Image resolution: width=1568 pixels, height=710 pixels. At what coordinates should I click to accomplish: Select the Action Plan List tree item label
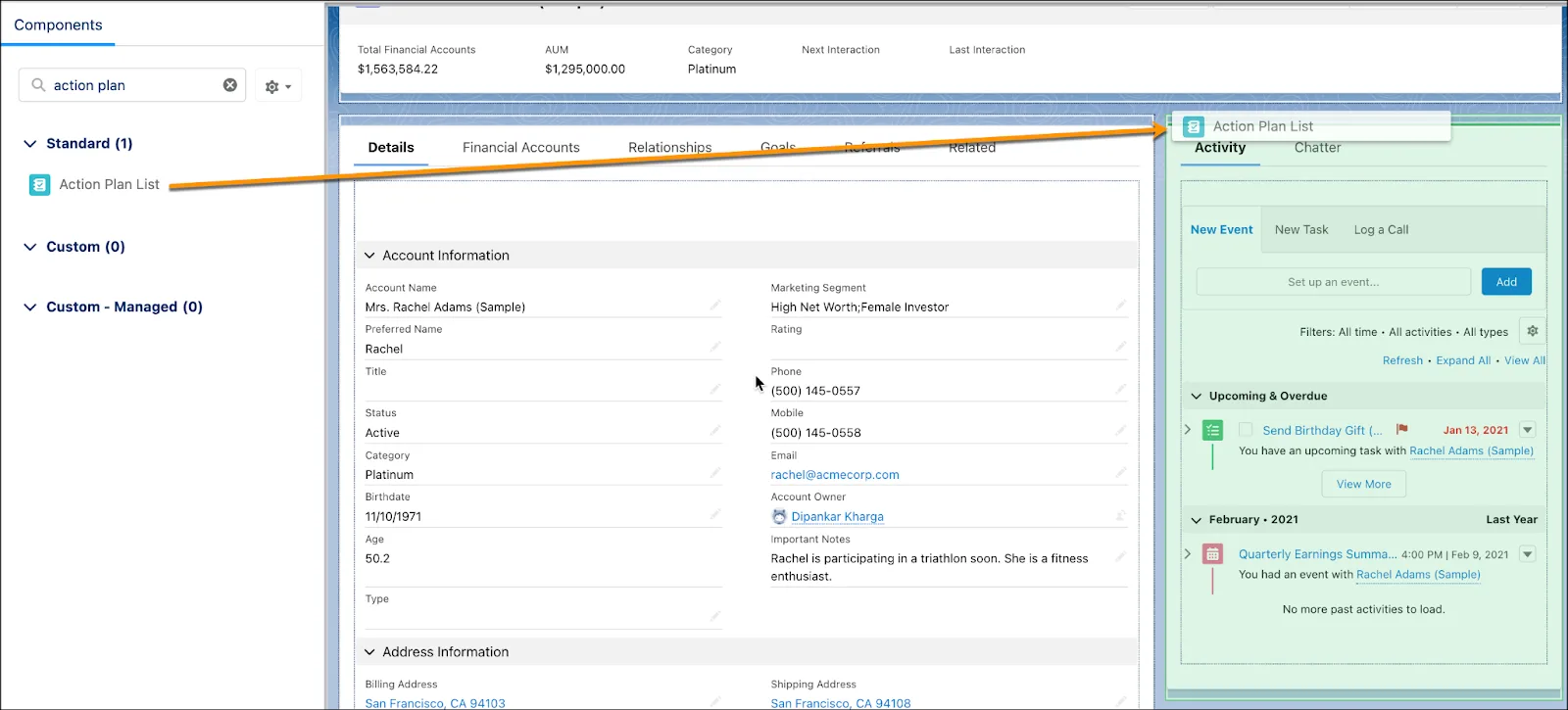109,184
